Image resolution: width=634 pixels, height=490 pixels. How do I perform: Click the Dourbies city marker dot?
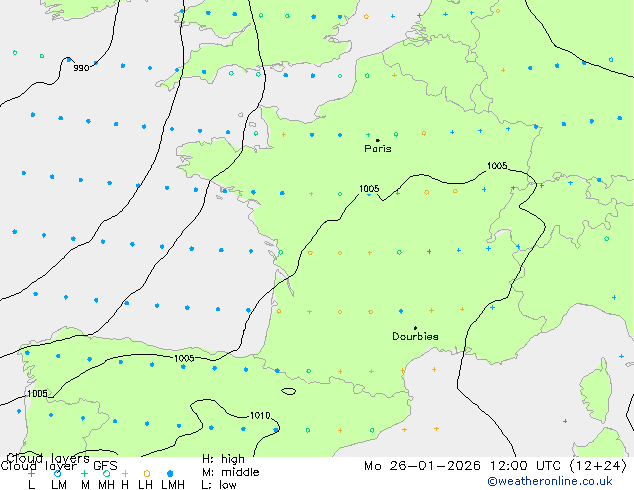(415, 328)
